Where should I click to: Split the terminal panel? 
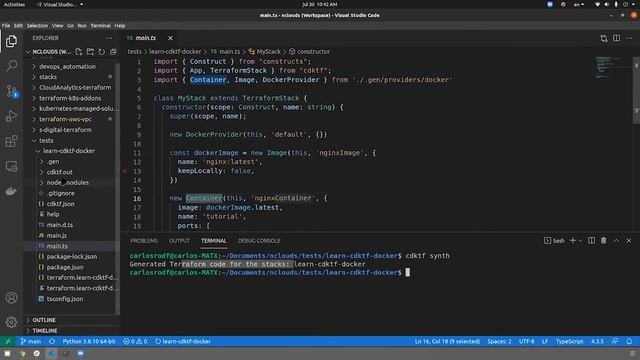click(x=591, y=241)
